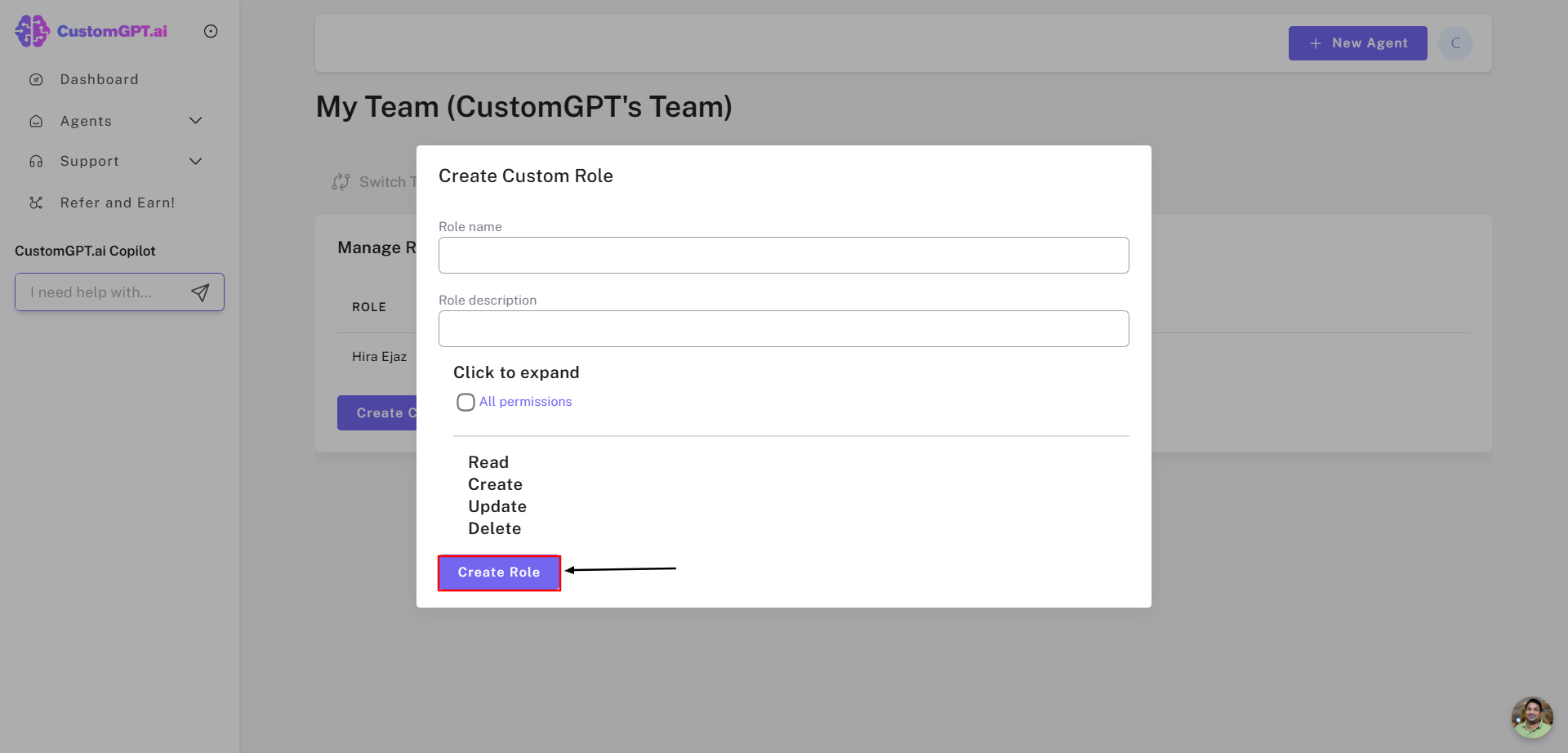The height and width of the screenshot is (753, 1568).
Task: Select the Create permission label
Action: point(495,484)
